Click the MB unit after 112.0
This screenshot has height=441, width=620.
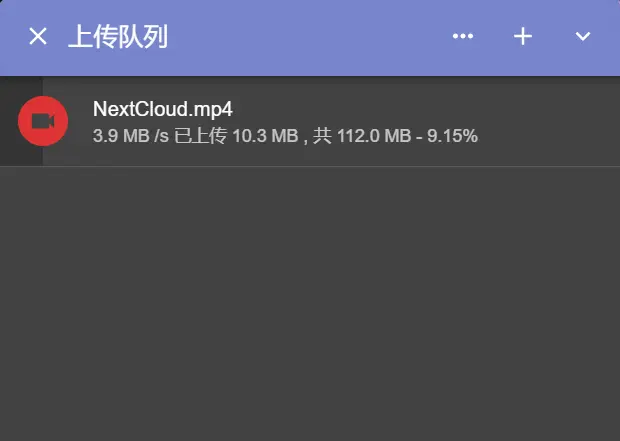pyautogui.click(x=398, y=136)
